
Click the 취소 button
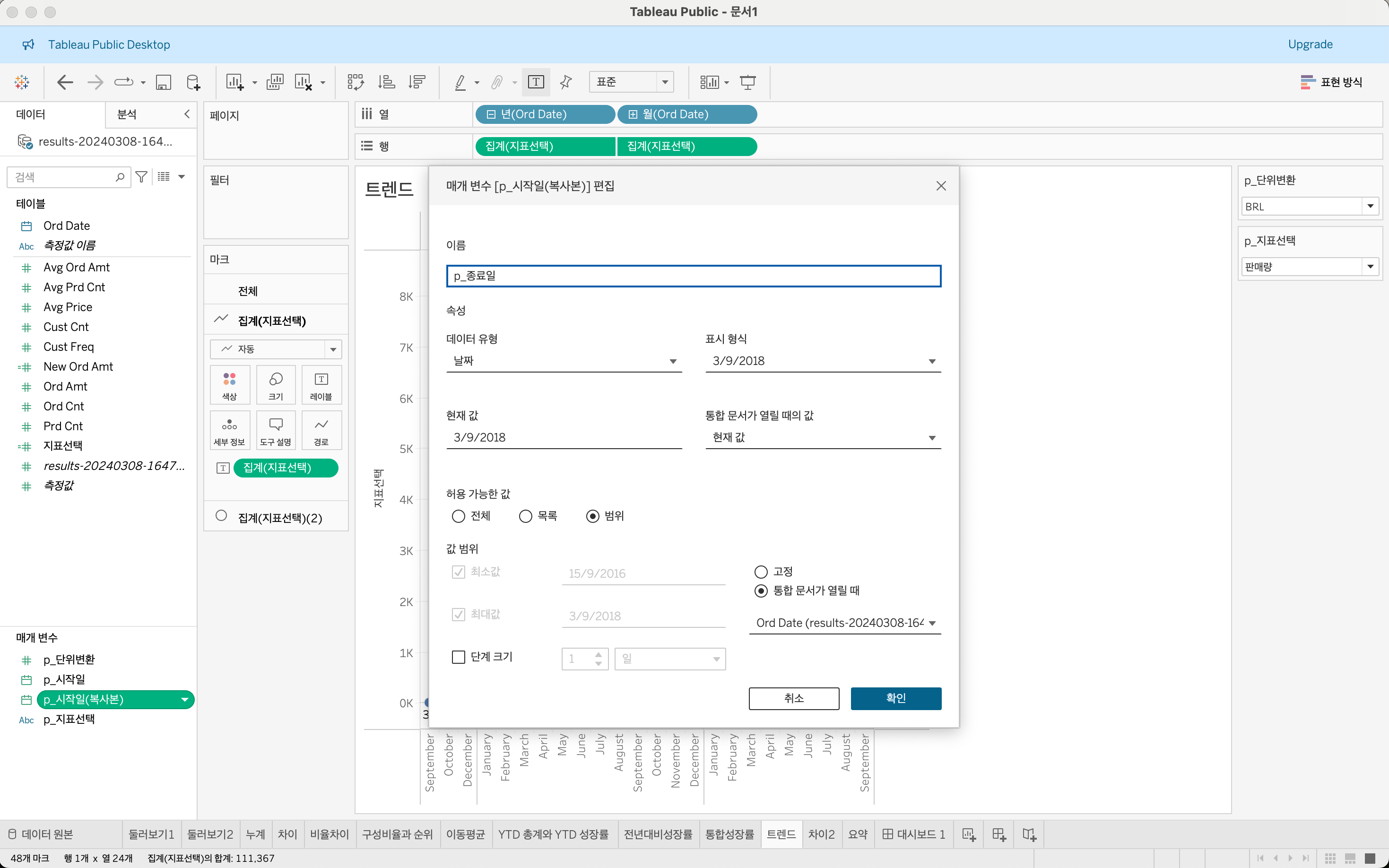pyautogui.click(x=794, y=698)
